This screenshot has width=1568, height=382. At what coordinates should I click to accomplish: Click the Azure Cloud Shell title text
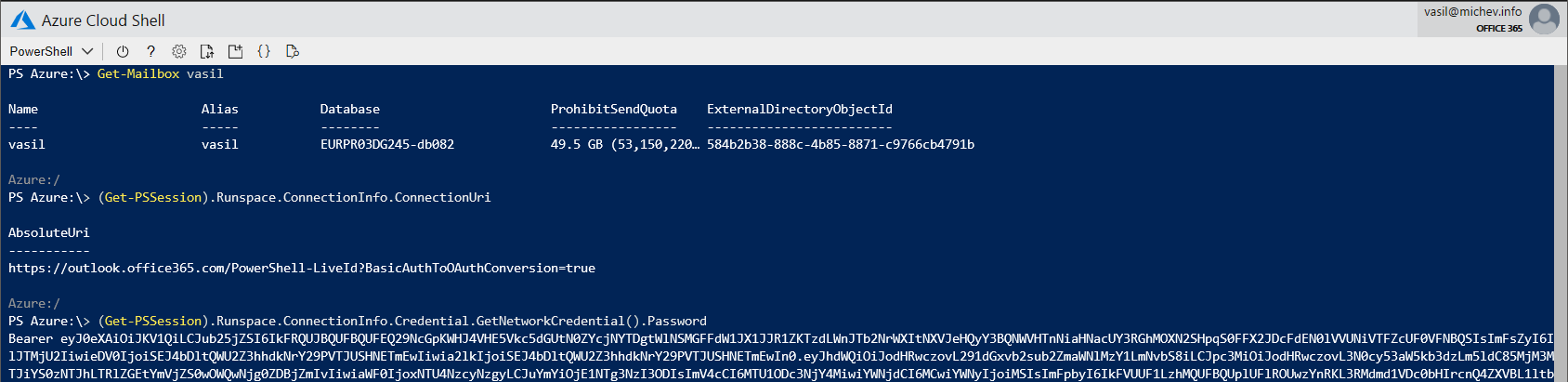pos(103,20)
